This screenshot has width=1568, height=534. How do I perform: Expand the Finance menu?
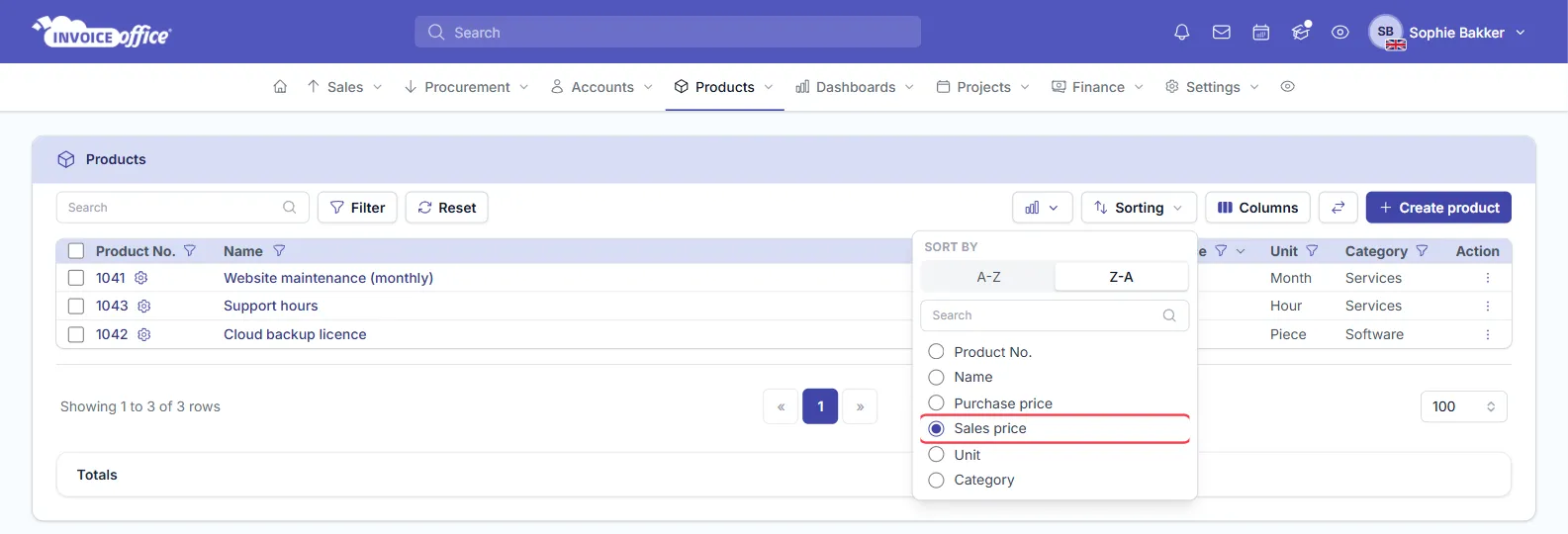pyautogui.click(x=1097, y=87)
